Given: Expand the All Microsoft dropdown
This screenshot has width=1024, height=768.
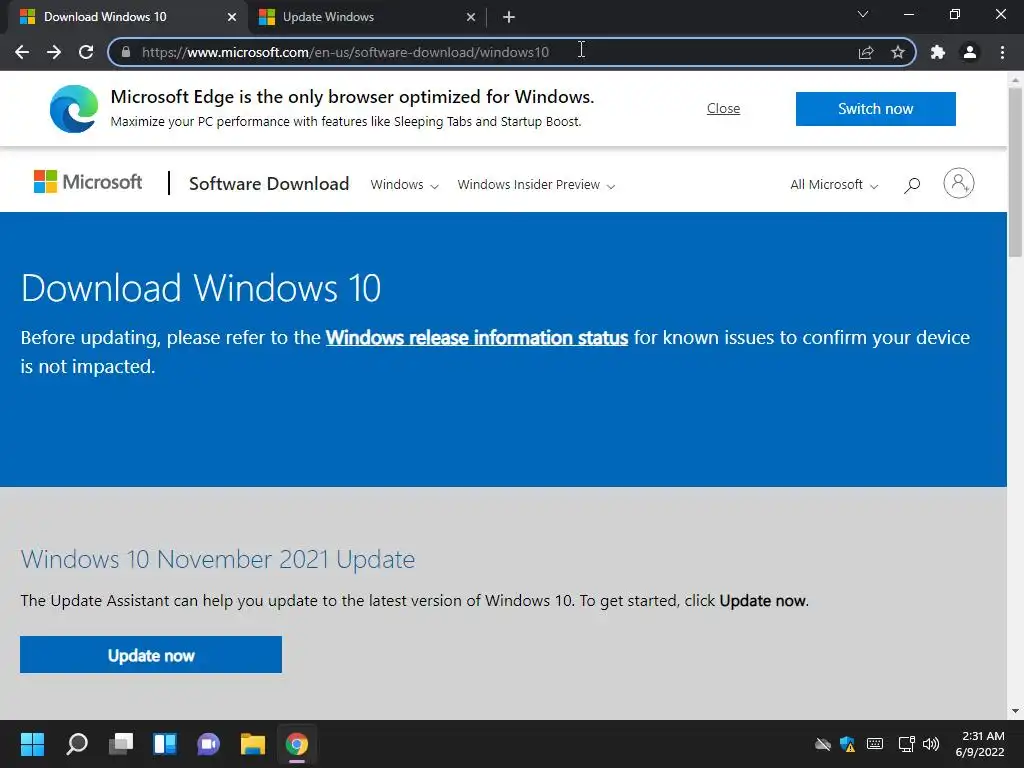Looking at the screenshot, I should (834, 185).
